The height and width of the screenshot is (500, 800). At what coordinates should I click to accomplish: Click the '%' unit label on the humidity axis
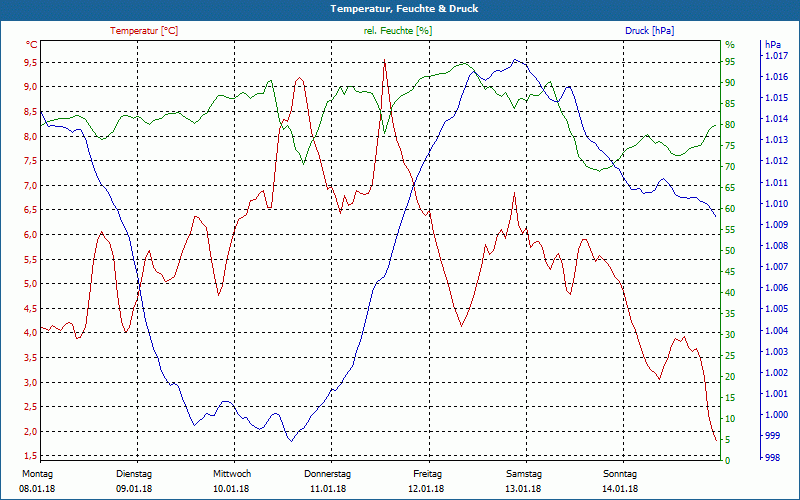click(x=730, y=45)
